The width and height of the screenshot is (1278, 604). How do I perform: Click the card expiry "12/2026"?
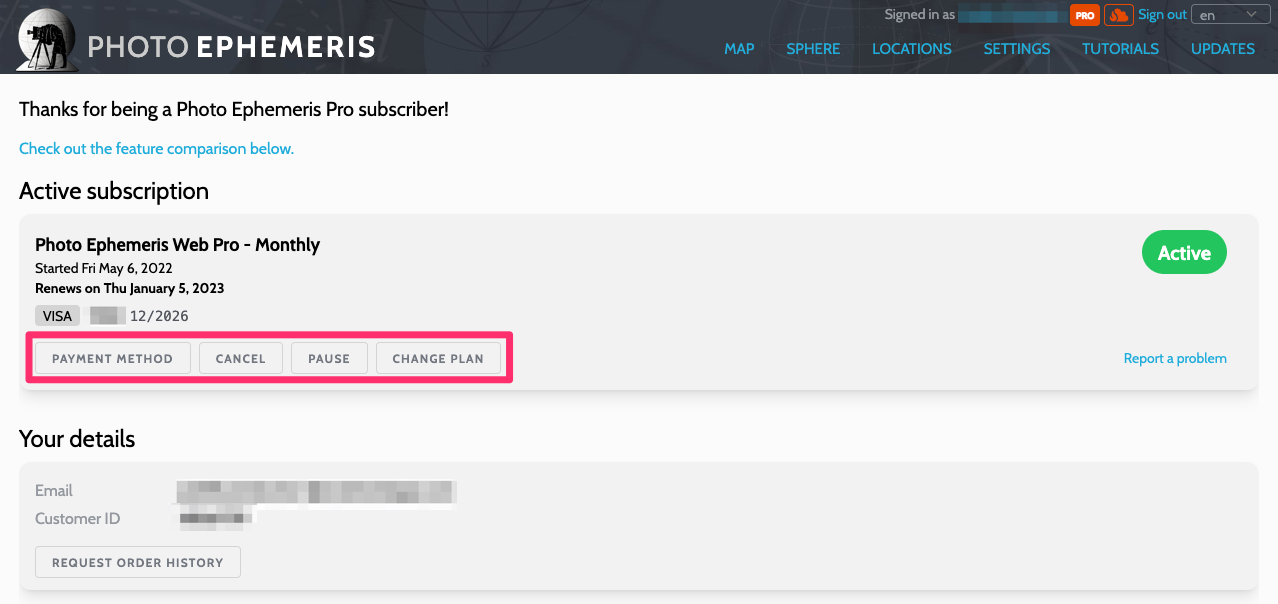pos(159,316)
